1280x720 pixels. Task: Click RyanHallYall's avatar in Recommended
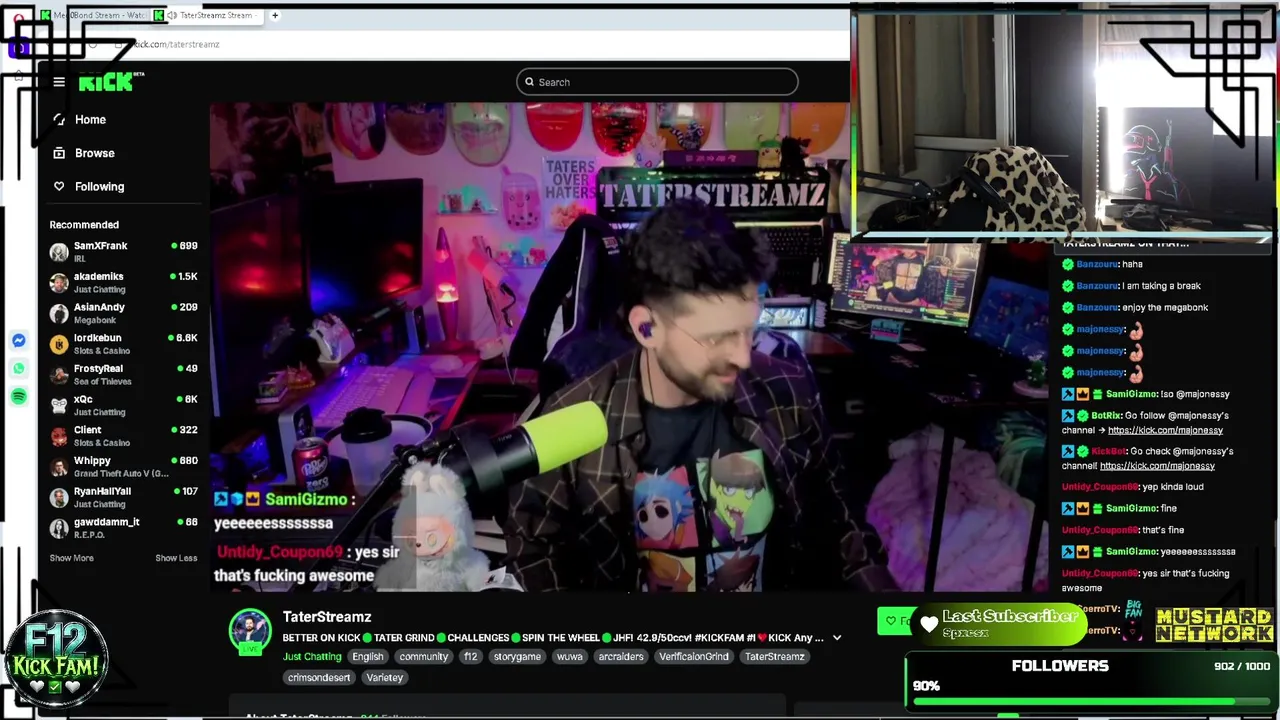pyautogui.click(x=59, y=498)
